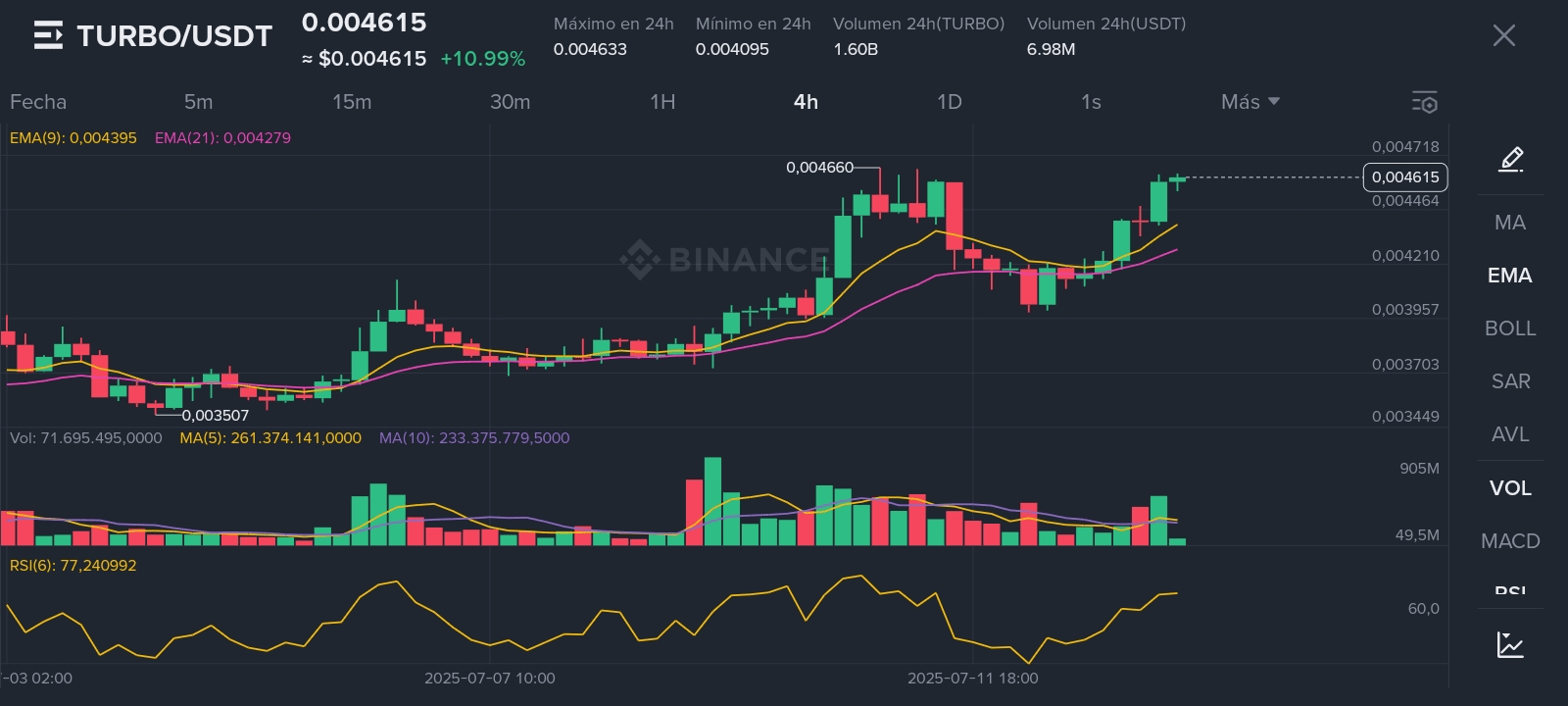Click the 2025-07-07 10:00 date label
The height and width of the screenshot is (706, 1568).
point(490,679)
